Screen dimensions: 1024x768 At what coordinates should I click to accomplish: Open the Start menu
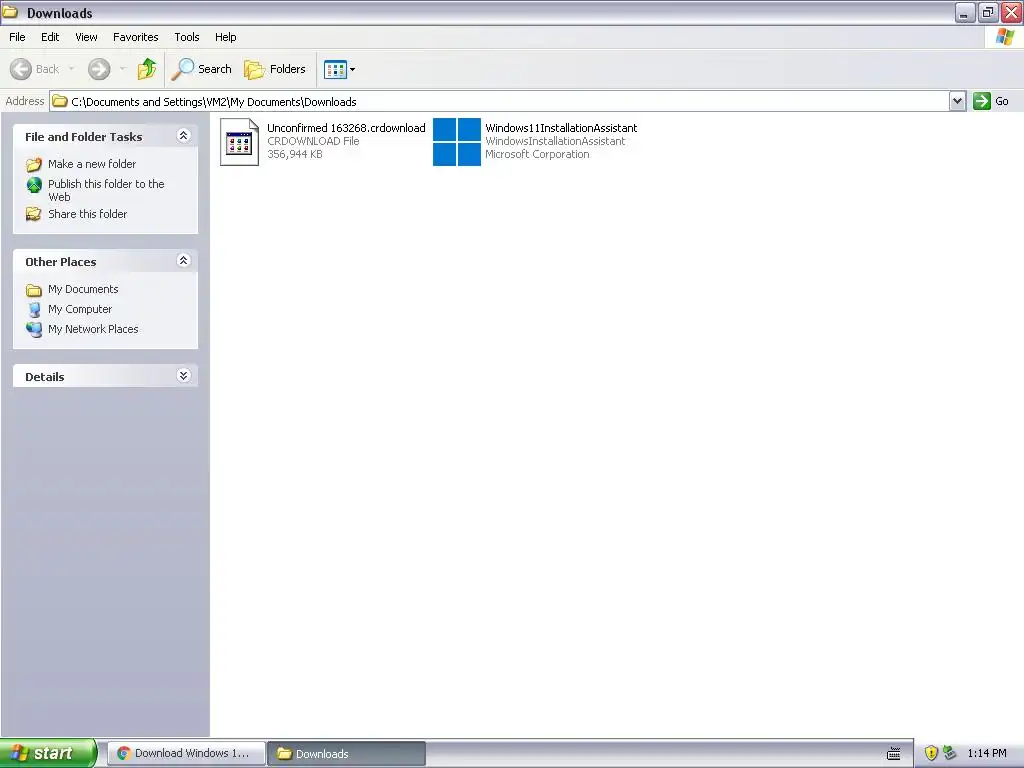48,753
